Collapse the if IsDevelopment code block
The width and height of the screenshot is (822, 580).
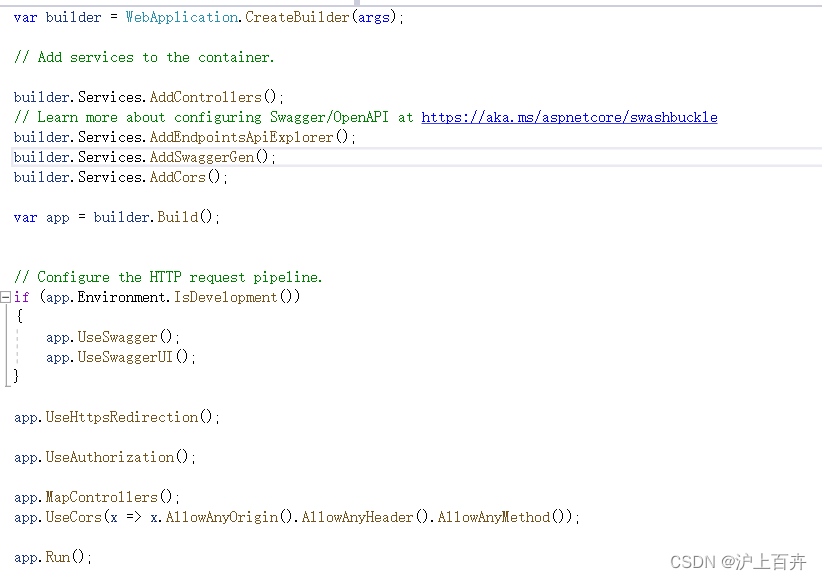tap(6, 296)
